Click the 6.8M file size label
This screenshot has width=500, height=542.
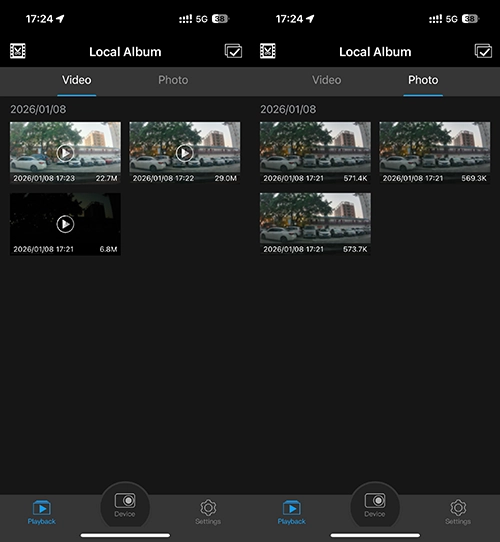tap(109, 249)
